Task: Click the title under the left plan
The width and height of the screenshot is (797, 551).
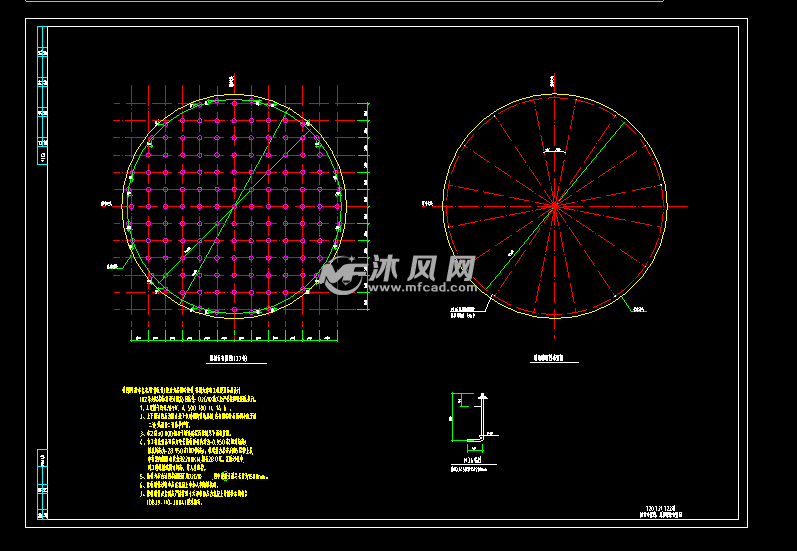Action: [x=227, y=356]
